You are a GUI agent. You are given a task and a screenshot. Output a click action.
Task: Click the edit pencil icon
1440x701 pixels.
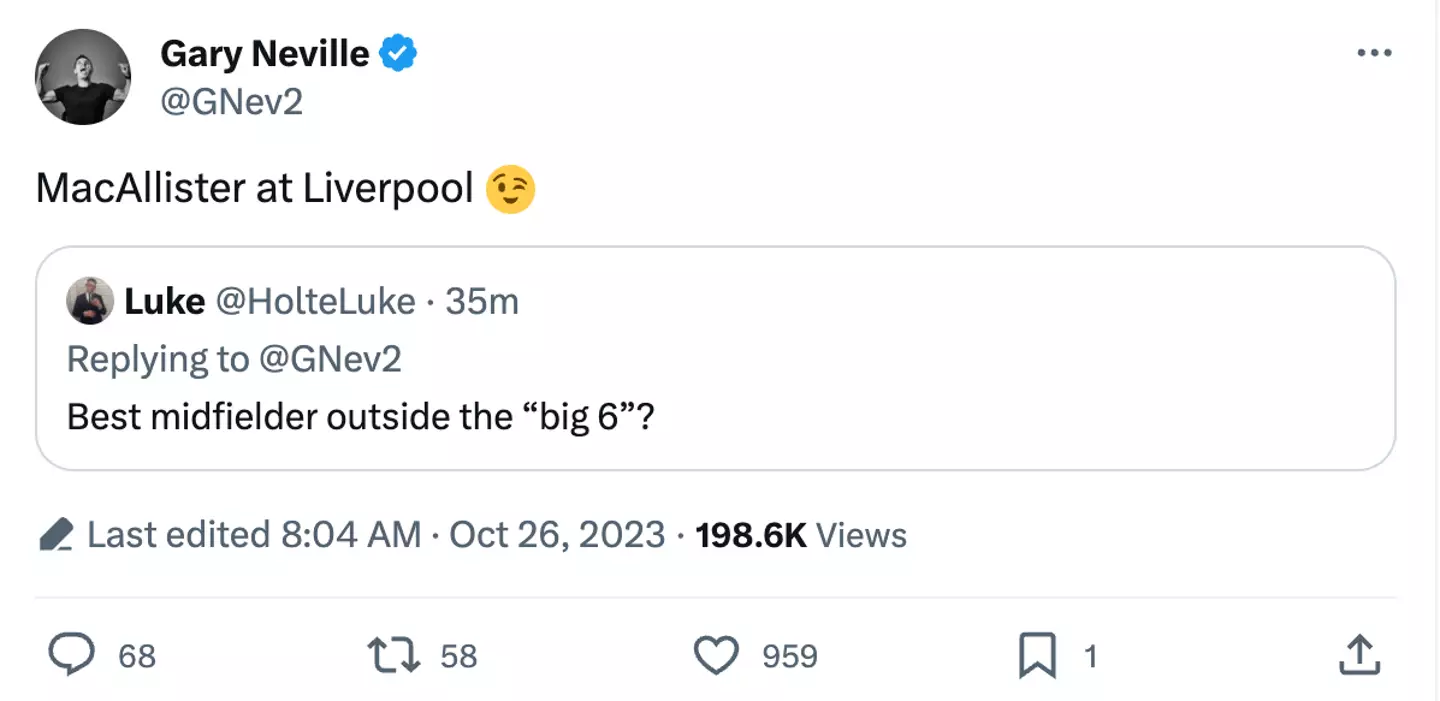click(x=57, y=535)
